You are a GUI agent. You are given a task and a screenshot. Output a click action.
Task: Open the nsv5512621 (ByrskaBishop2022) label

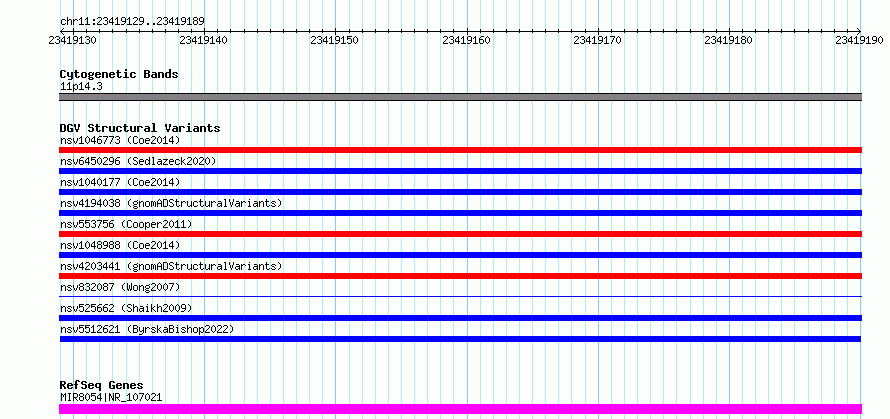(147, 329)
